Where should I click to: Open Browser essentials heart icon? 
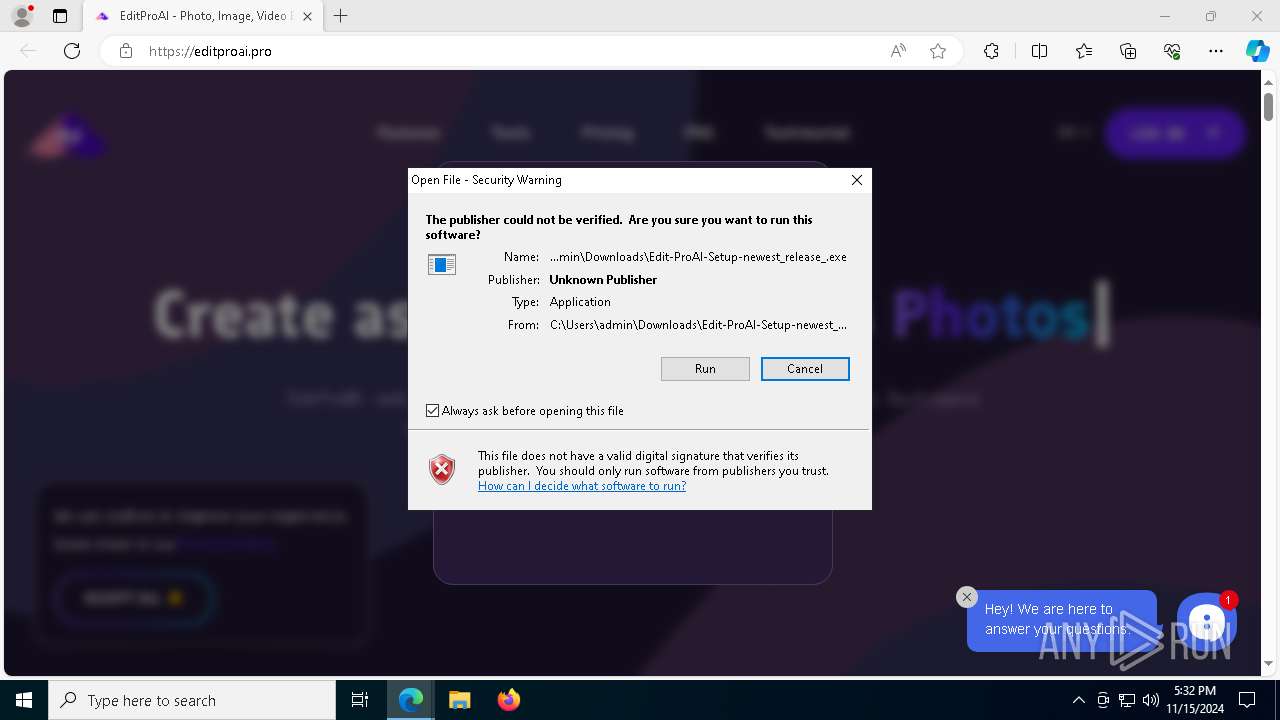click(x=1172, y=51)
